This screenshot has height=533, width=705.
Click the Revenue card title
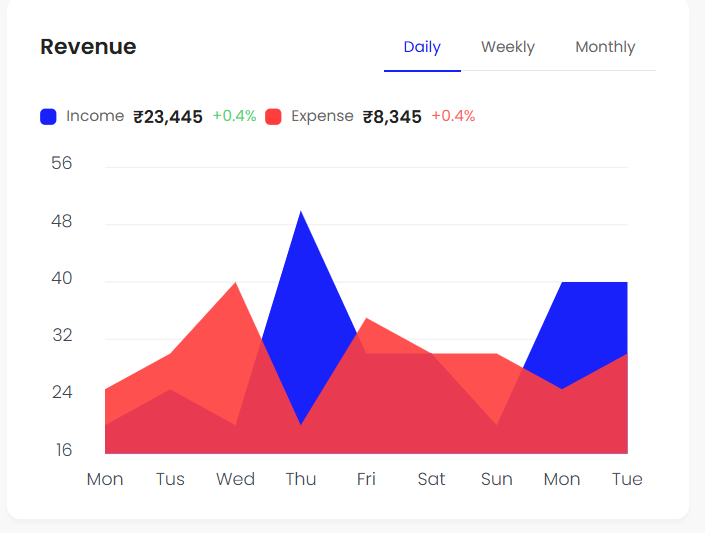pyautogui.click(x=88, y=47)
